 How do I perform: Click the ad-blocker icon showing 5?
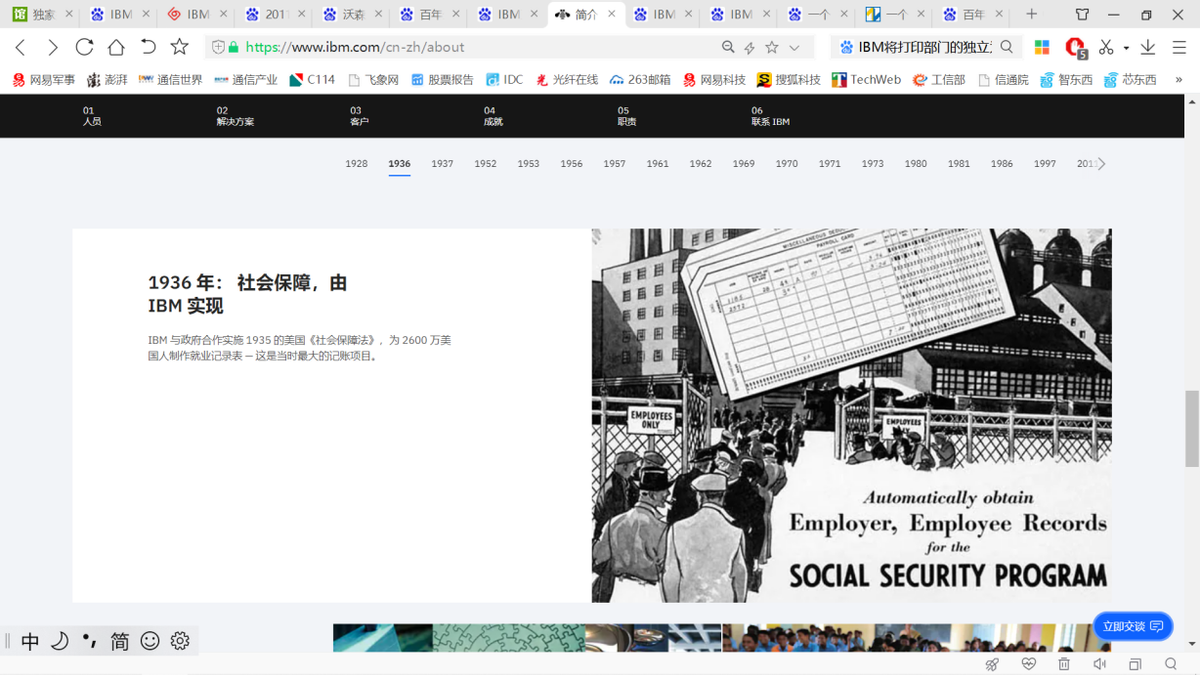click(1074, 46)
